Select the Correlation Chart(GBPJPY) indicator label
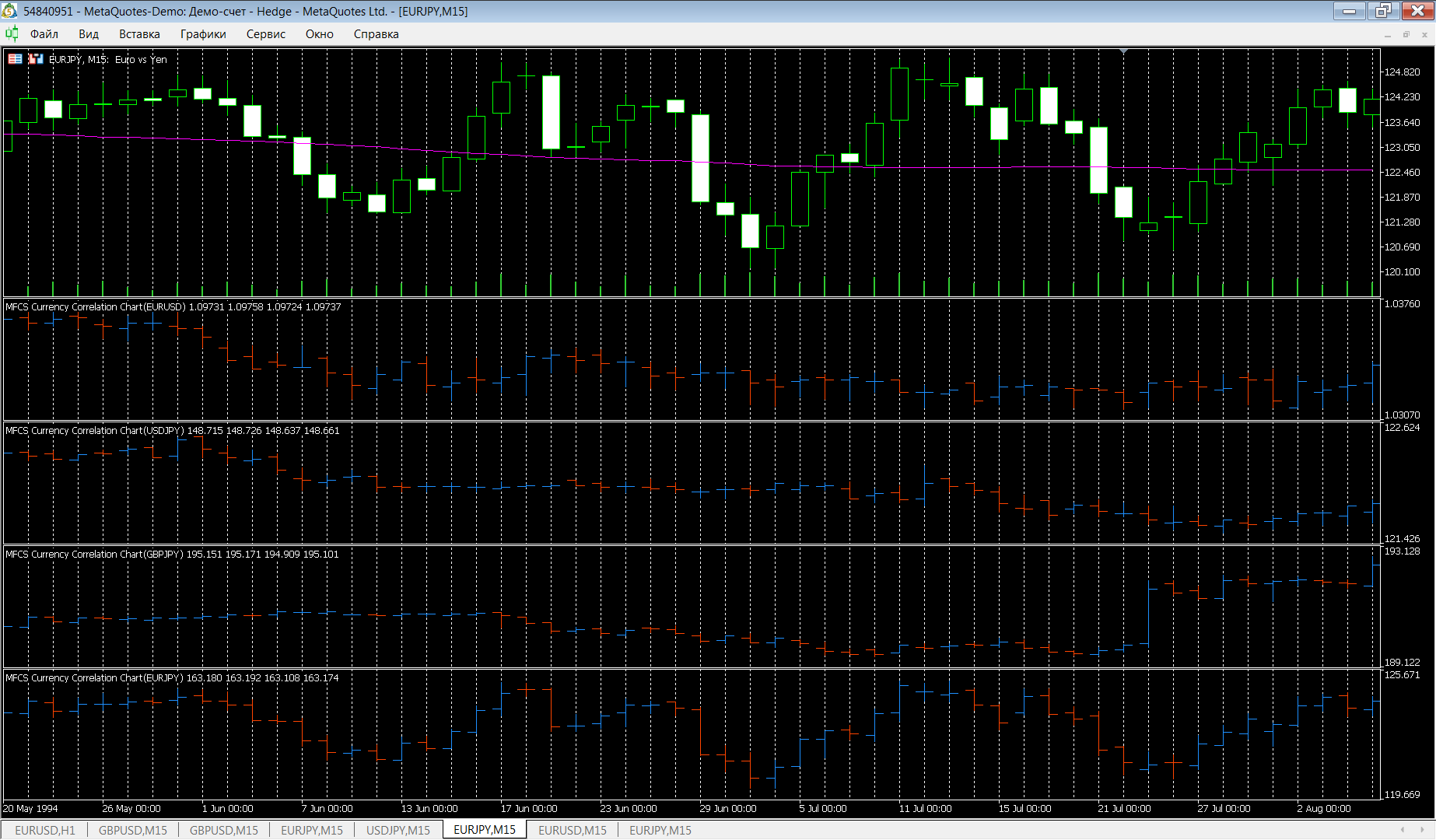This screenshot has height=840, width=1436. [x=172, y=554]
